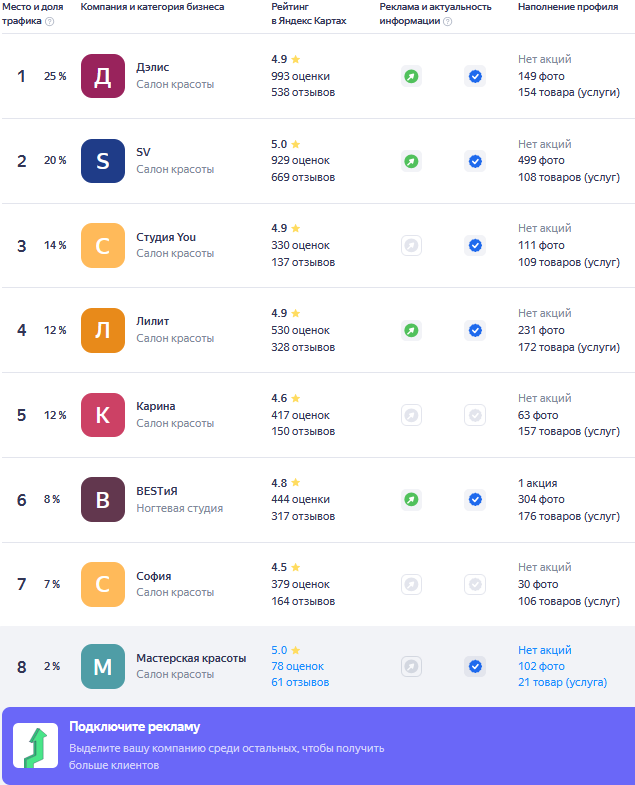Image resolution: width=635 pixels, height=785 pixels.
Task: Click the grey advertising icon for София
Action: point(411,584)
